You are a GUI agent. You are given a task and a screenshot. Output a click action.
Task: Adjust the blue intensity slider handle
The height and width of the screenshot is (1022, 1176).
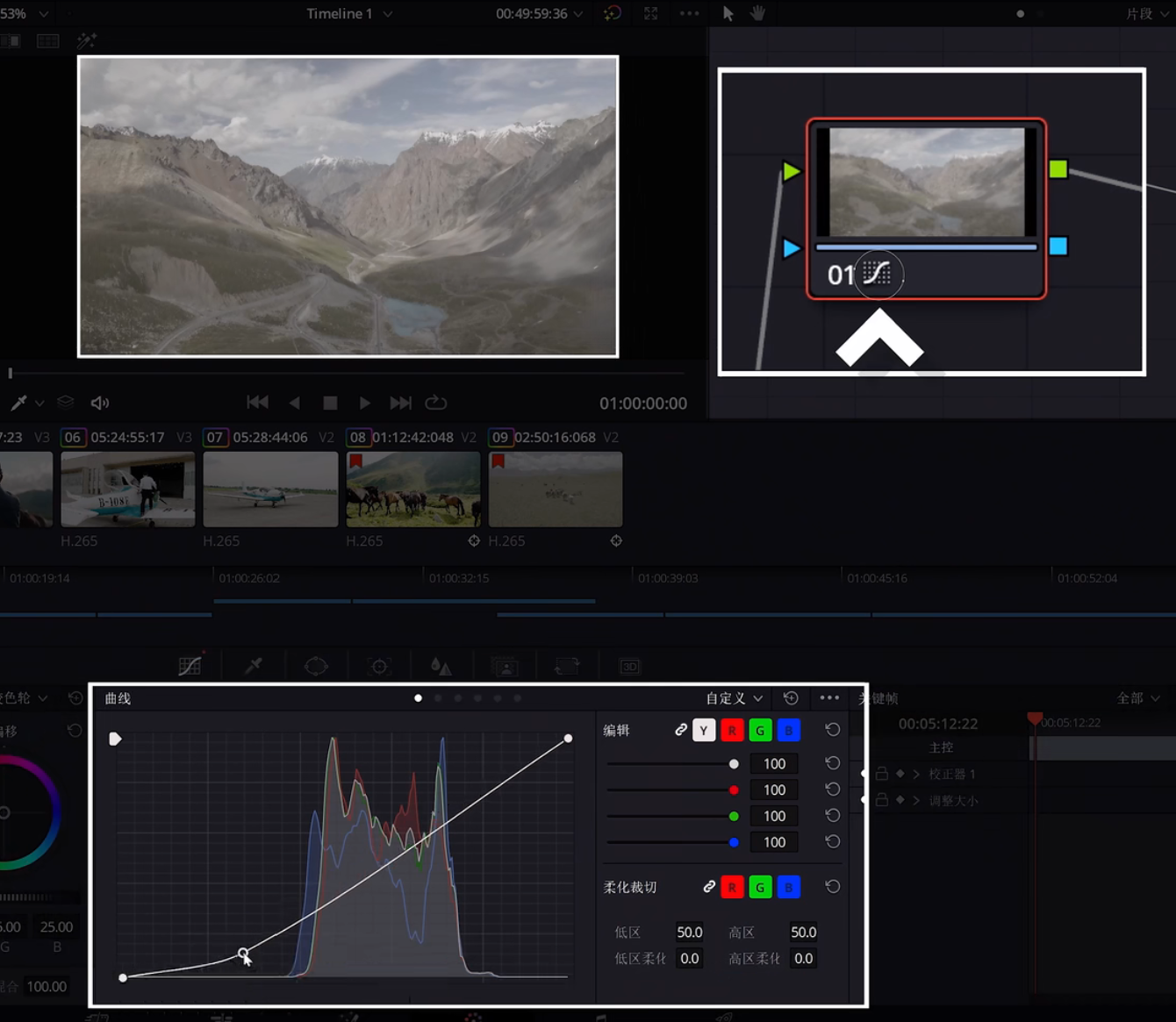tap(734, 843)
